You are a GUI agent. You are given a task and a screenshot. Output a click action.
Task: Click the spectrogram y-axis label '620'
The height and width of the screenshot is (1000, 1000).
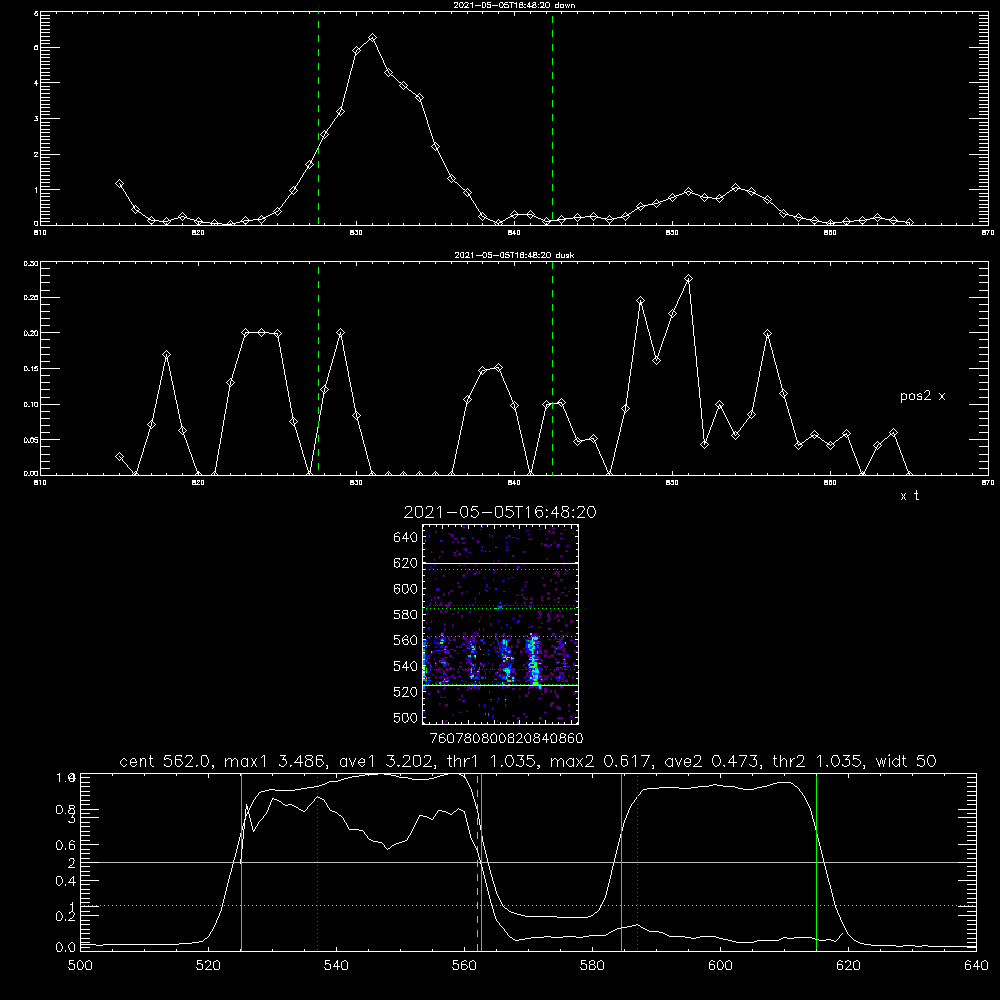pyautogui.click(x=406, y=563)
